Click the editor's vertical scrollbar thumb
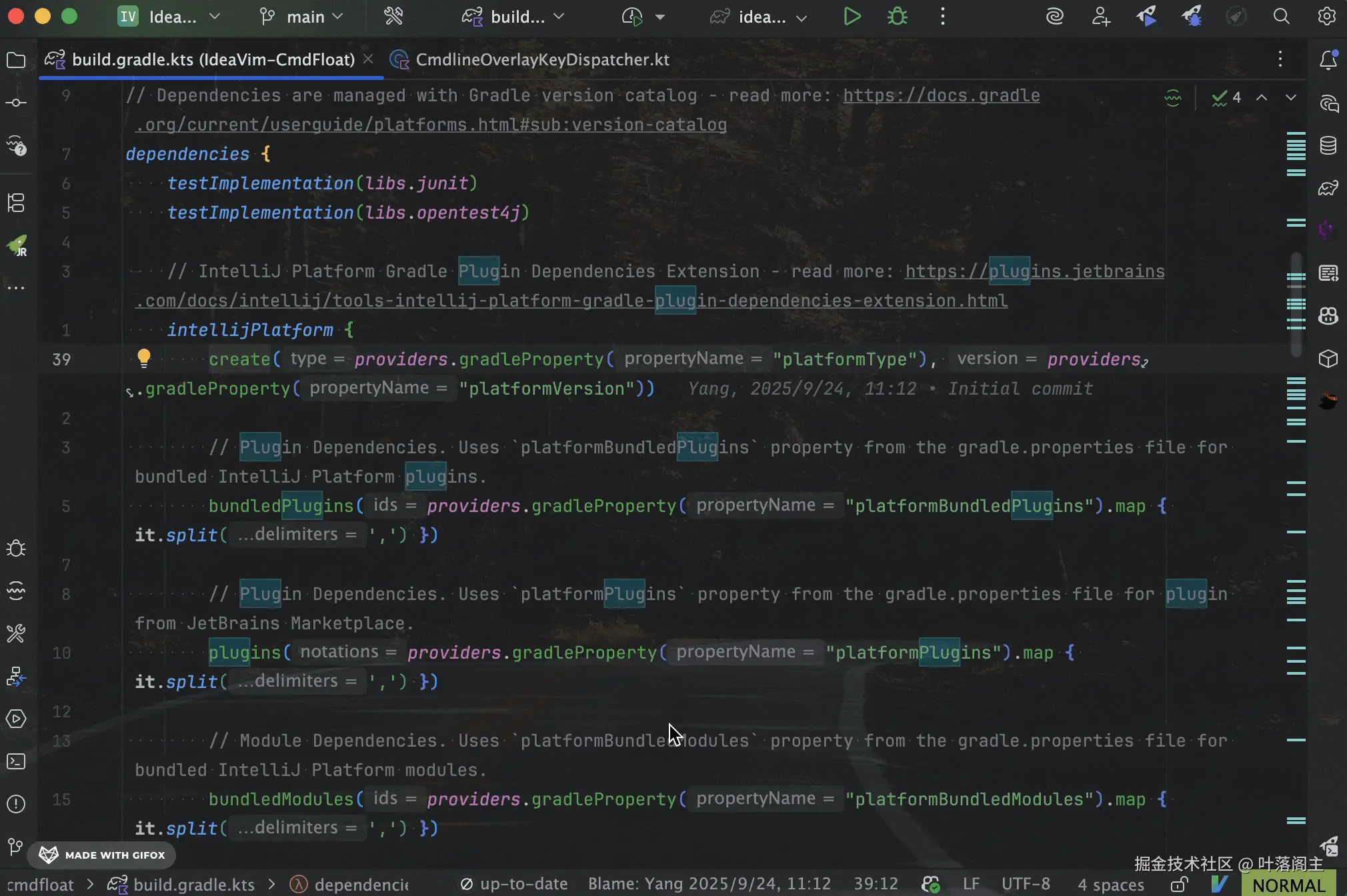 (x=1296, y=303)
